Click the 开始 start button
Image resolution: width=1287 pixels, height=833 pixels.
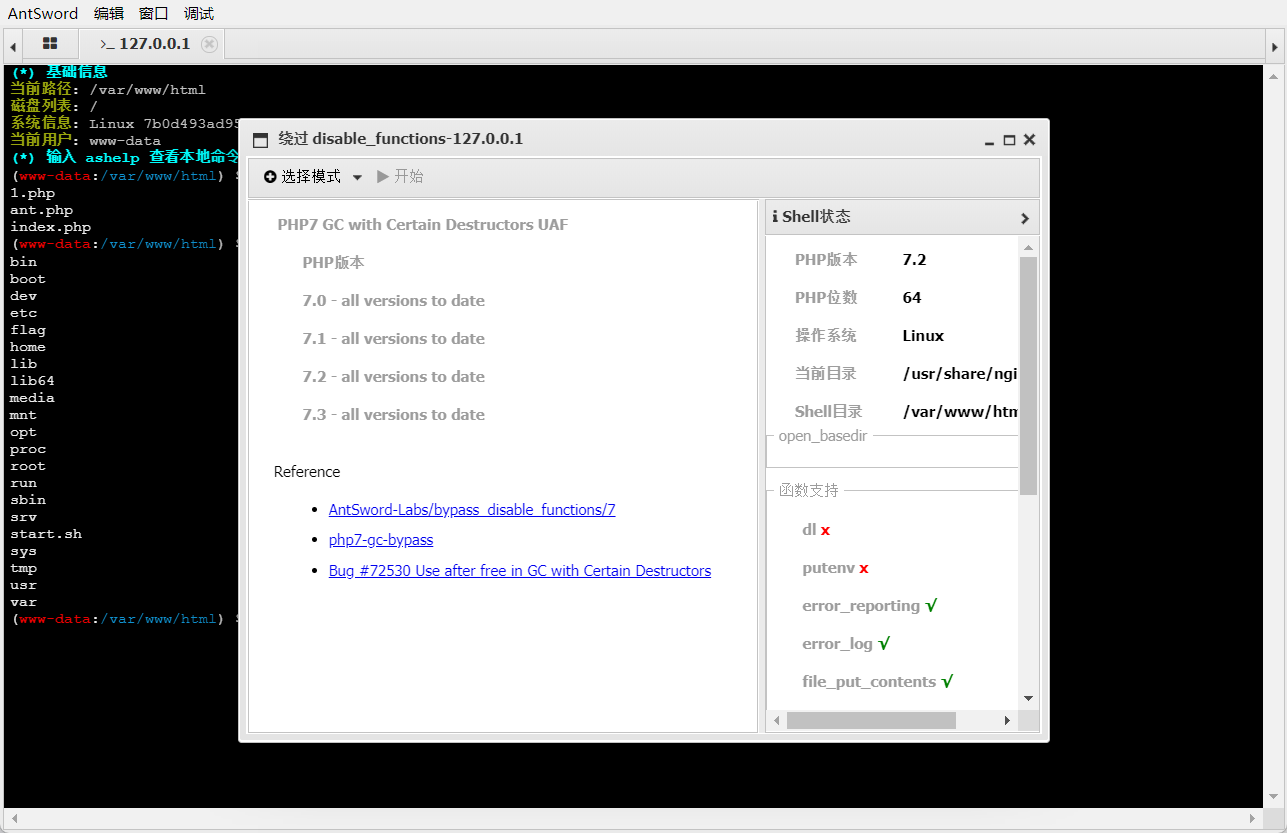click(x=400, y=177)
